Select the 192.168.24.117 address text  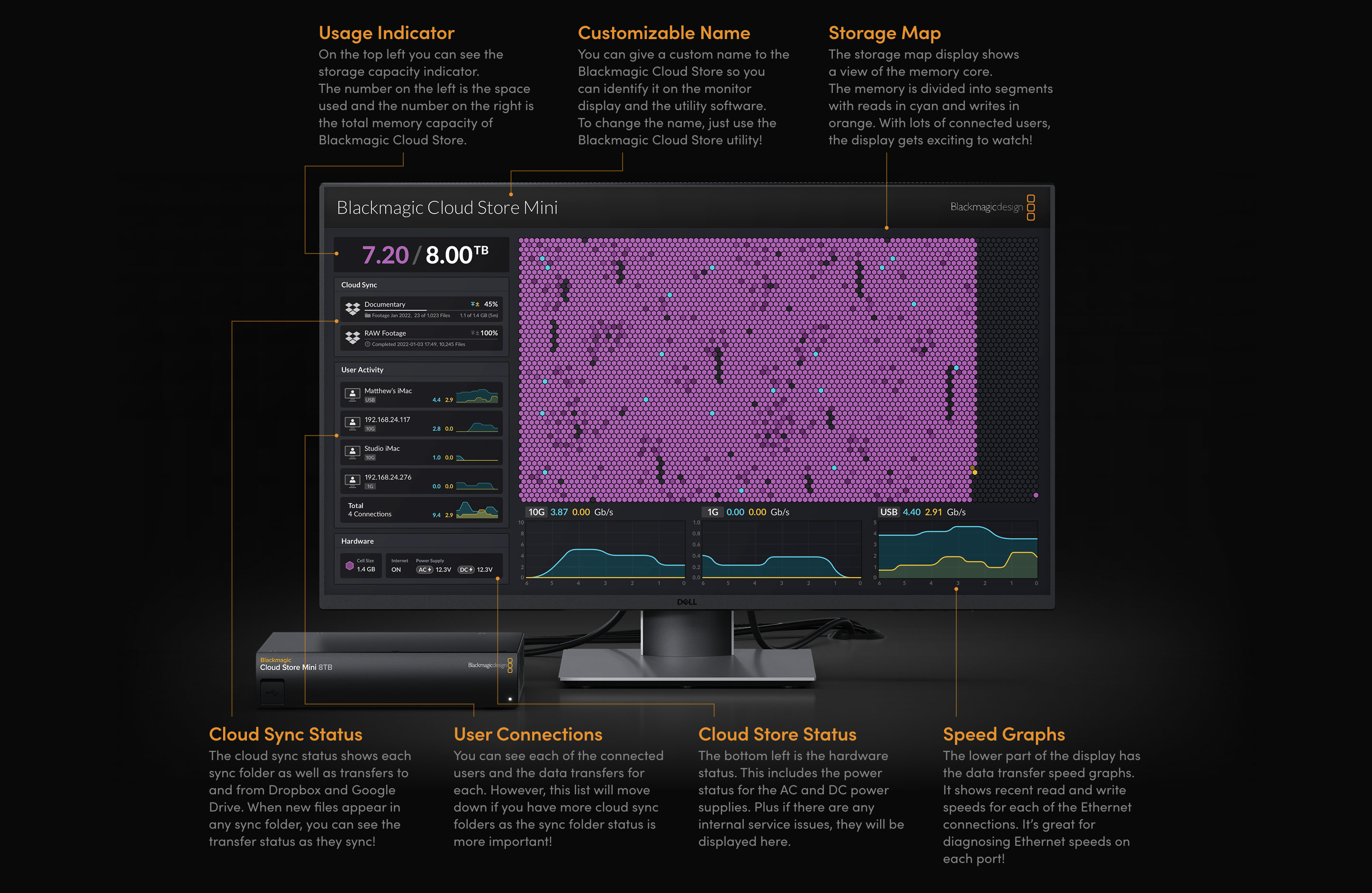(388, 419)
